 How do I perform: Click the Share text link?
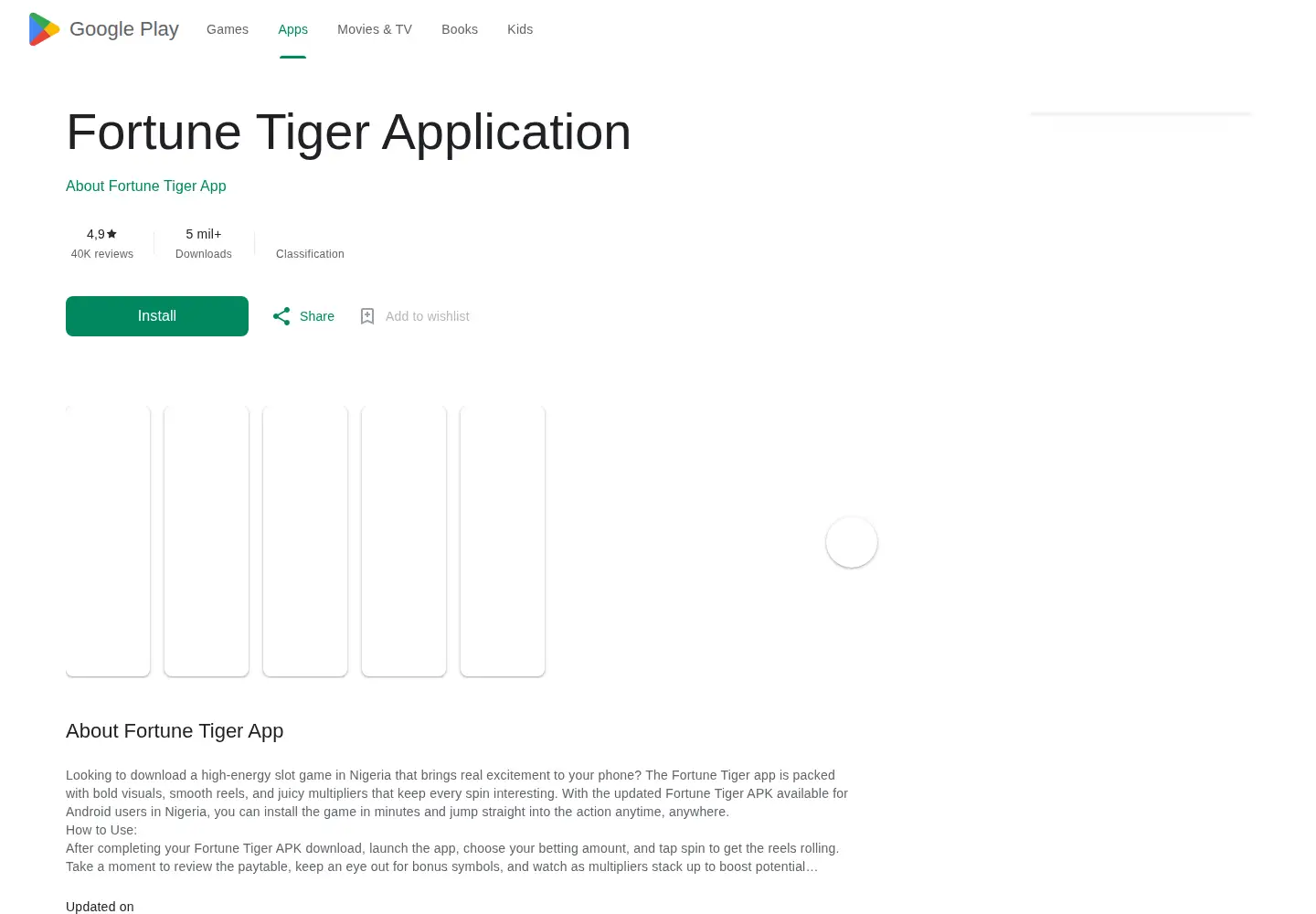pyautogui.click(x=317, y=316)
